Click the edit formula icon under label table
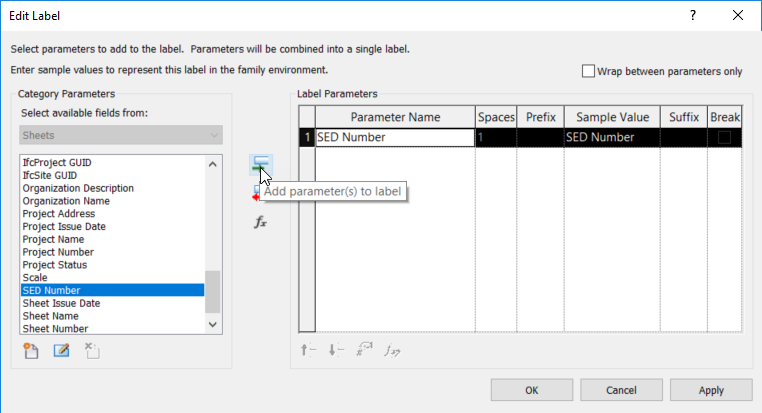 [x=392, y=350]
